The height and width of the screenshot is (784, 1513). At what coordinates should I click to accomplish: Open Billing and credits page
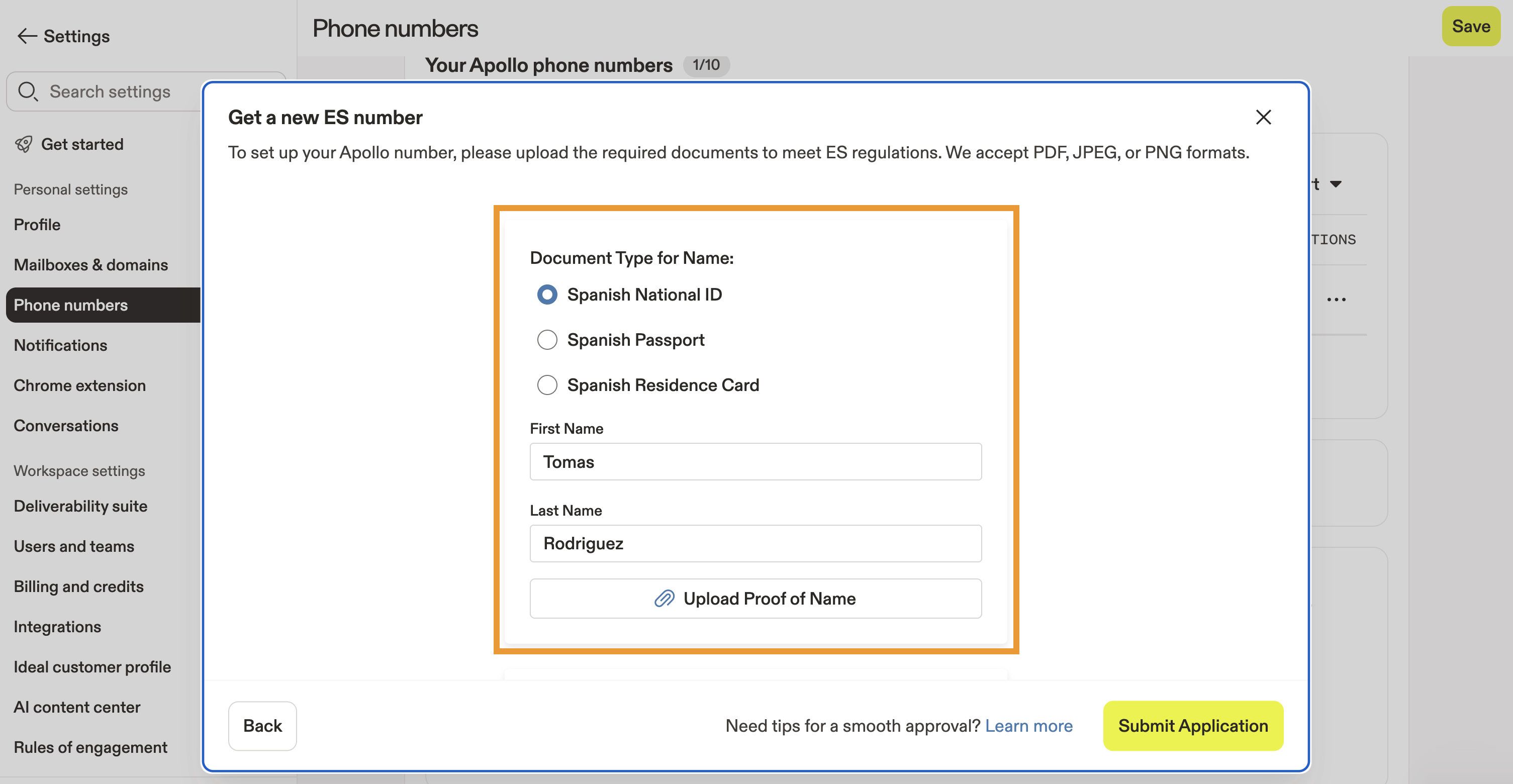point(79,586)
